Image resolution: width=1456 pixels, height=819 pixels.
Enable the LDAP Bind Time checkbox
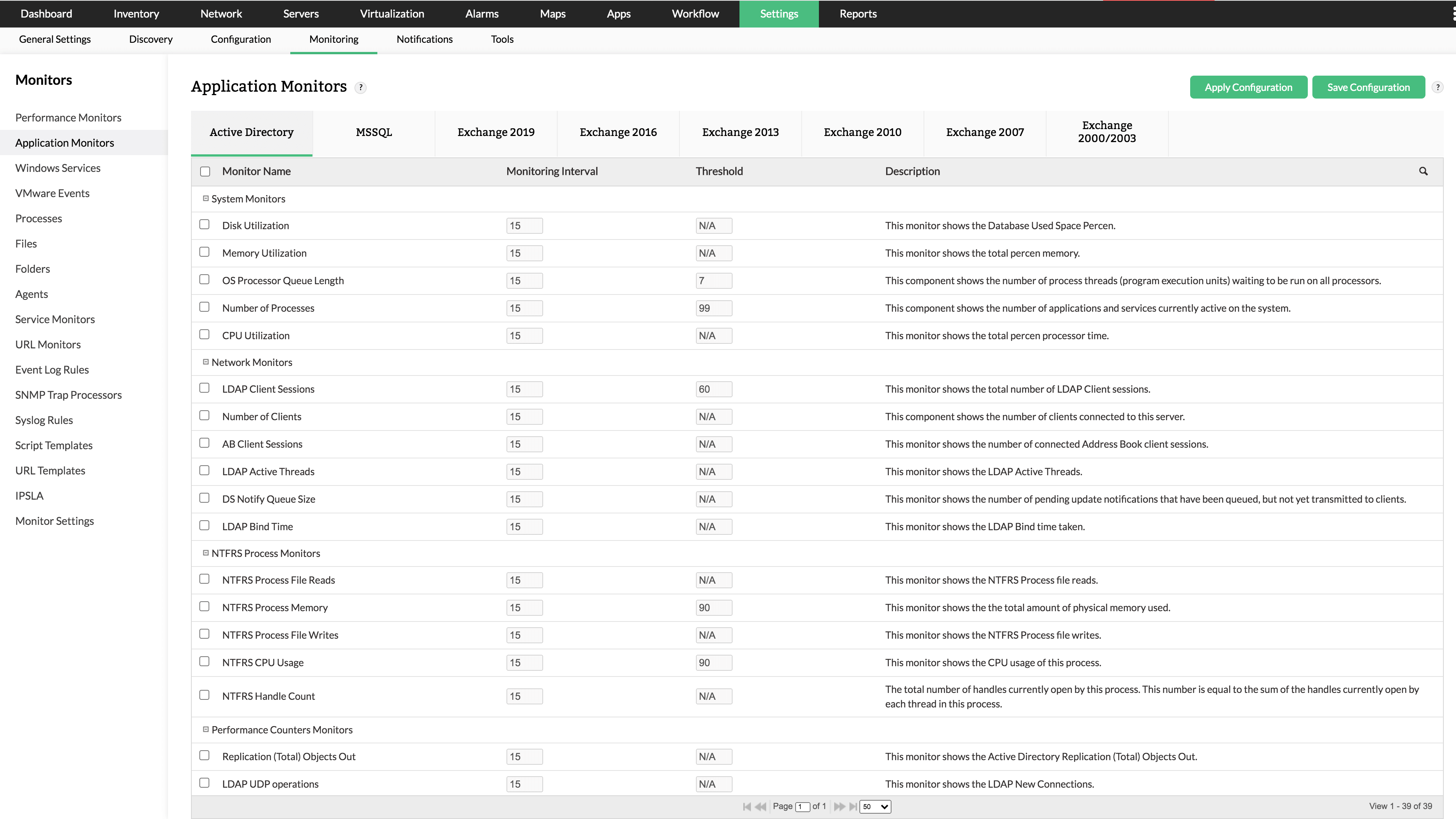point(205,525)
